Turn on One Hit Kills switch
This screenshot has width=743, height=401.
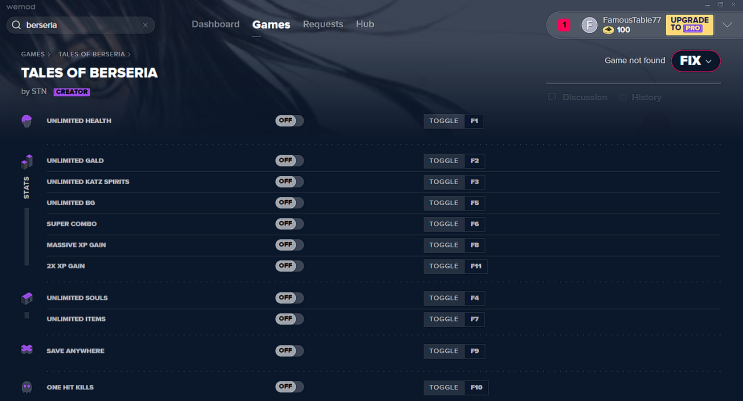[x=289, y=387]
